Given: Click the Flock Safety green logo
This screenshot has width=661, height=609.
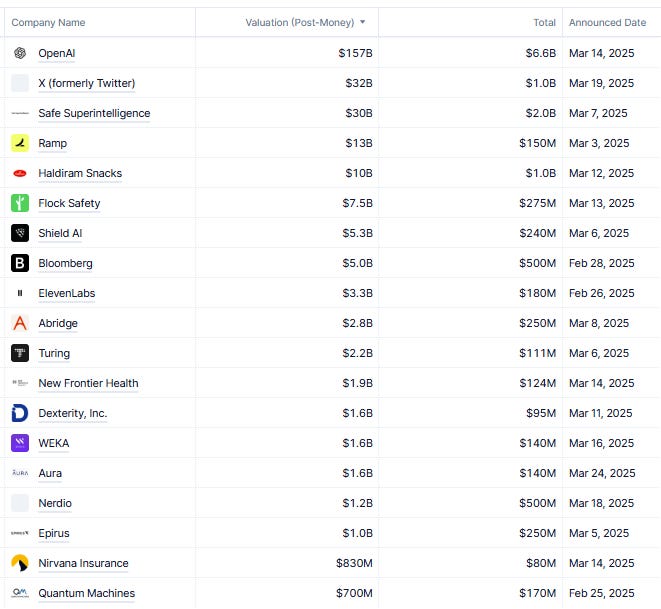Looking at the screenshot, I should (x=20, y=203).
